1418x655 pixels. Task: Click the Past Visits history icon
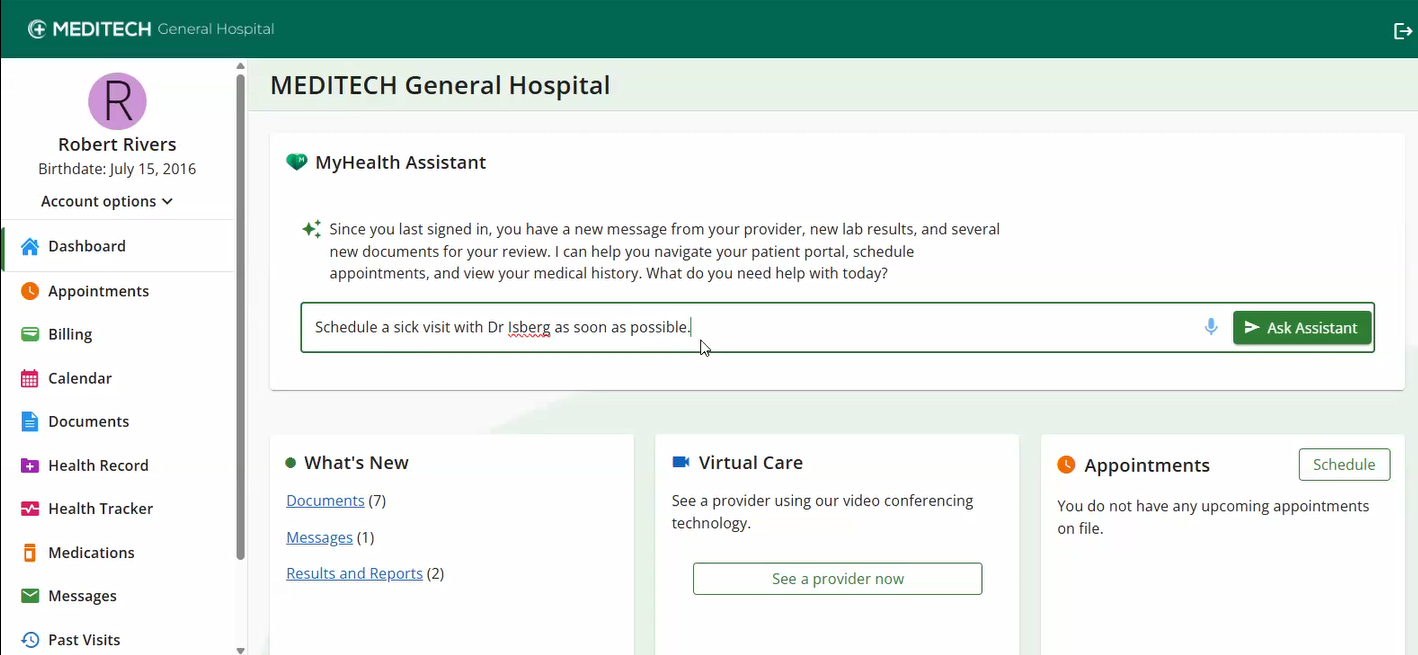[30, 640]
